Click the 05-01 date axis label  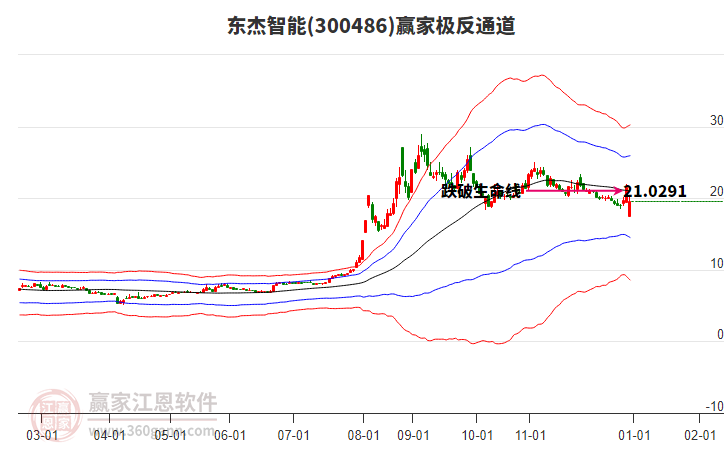(170, 435)
